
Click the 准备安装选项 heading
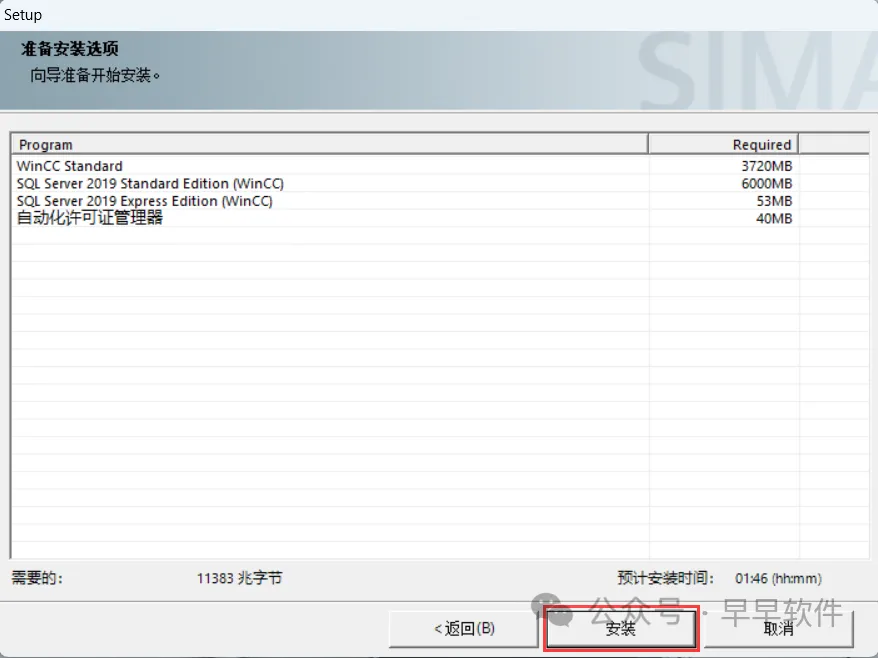(x=70, y=49)
